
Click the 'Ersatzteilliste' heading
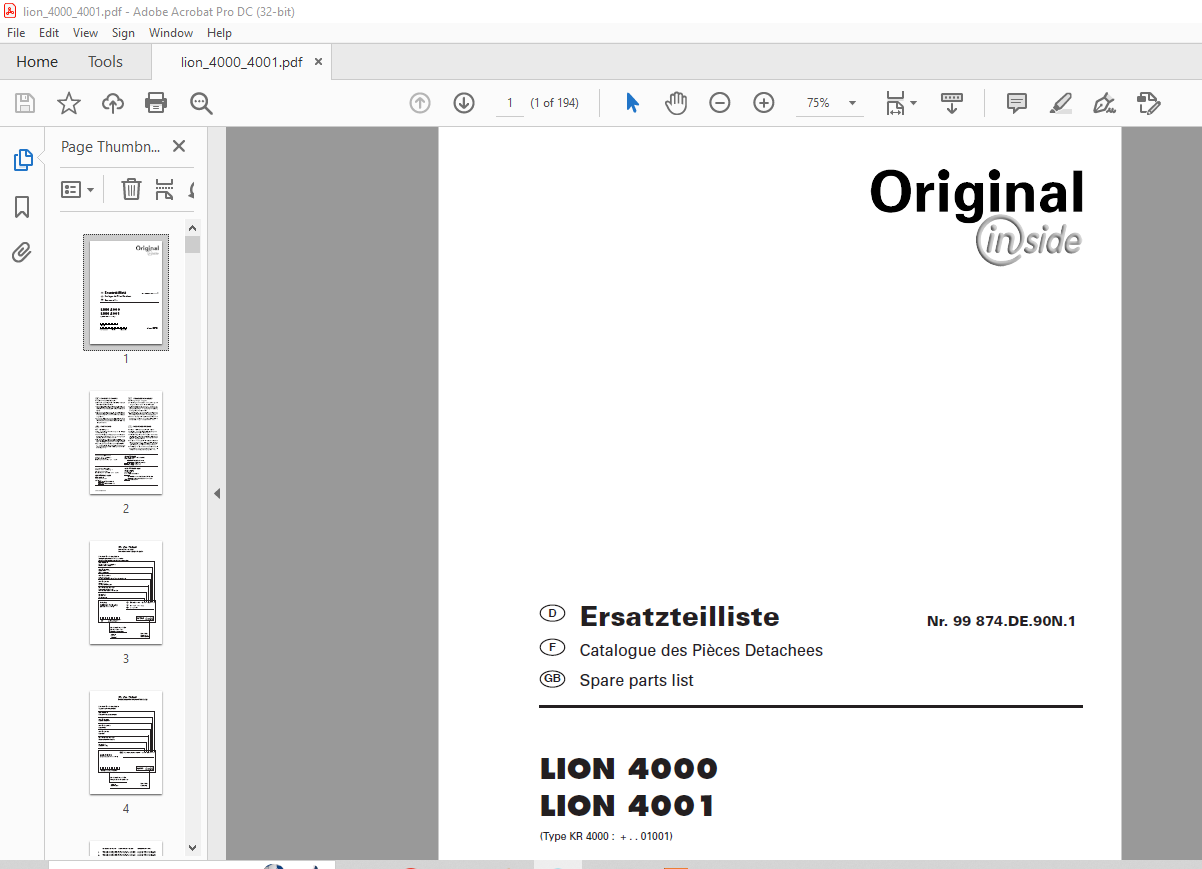click(679, 616)
